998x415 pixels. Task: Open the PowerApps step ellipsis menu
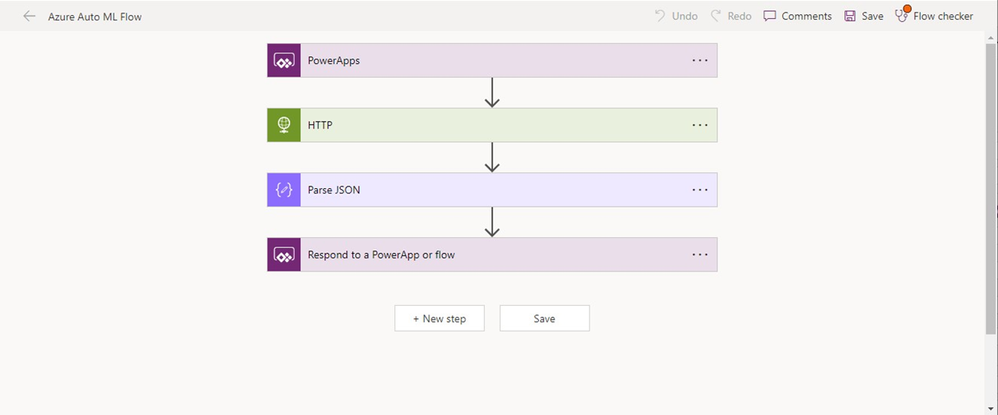click(700, 60)
